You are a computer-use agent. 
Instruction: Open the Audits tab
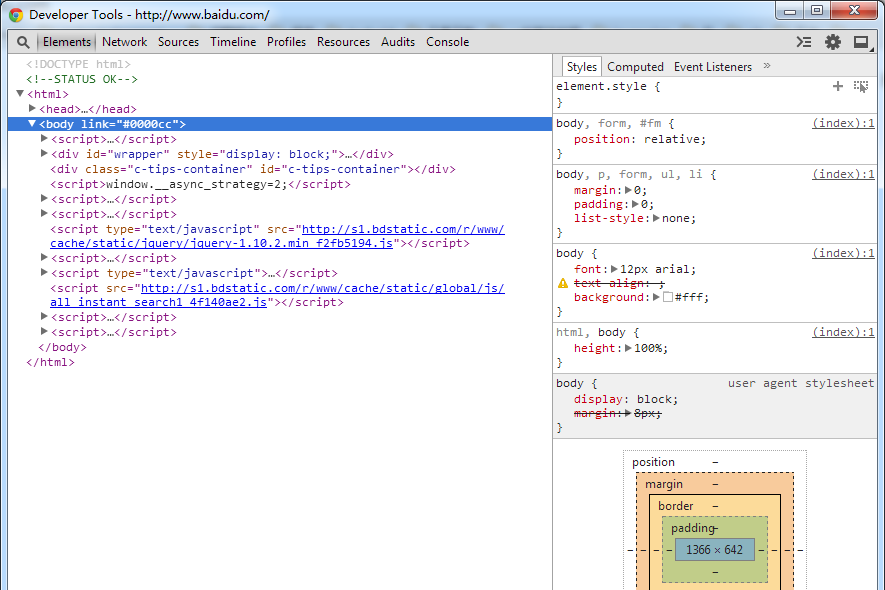[398, 42]
